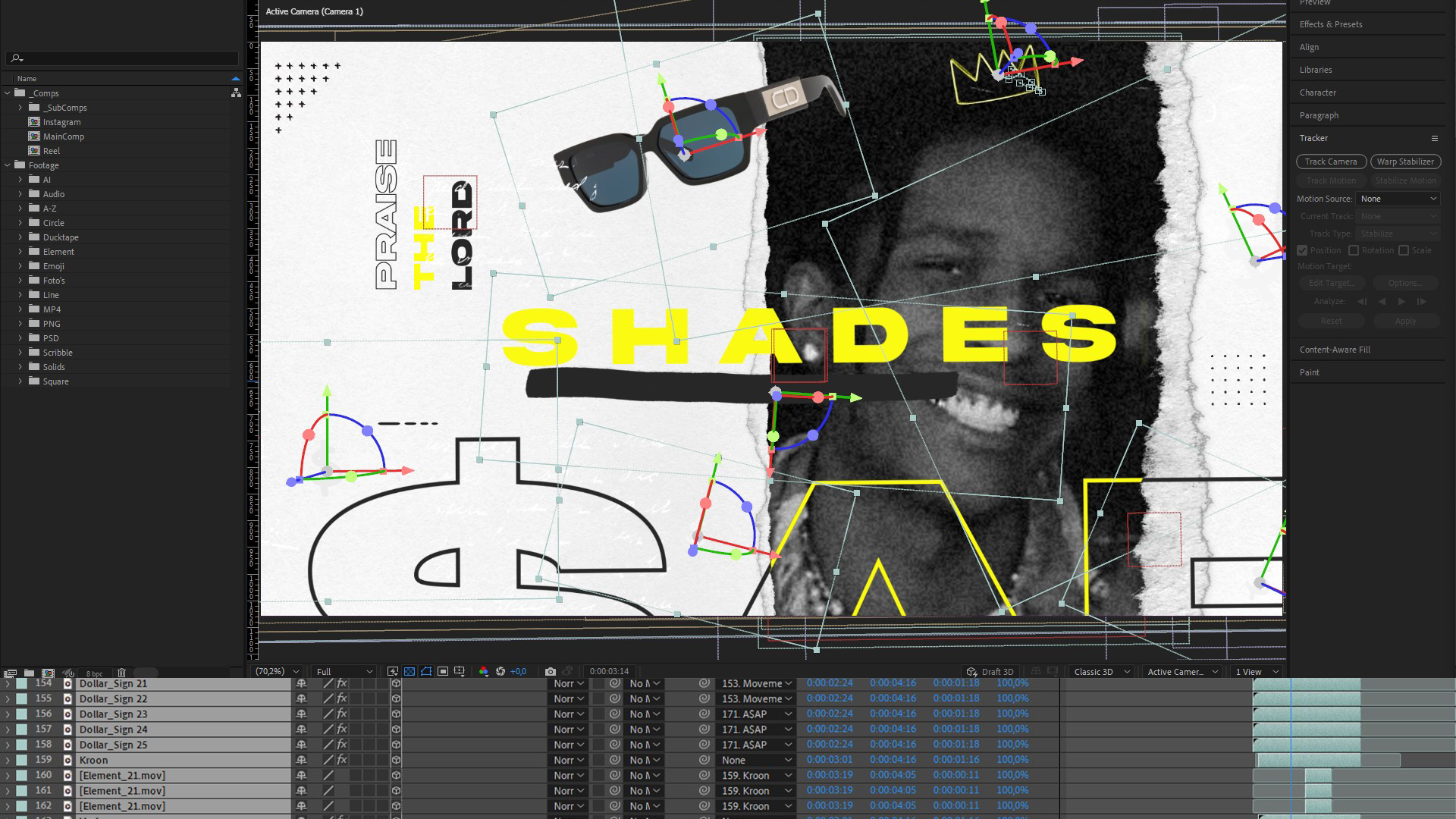The image size is (1456, 819).
Task: Click label color swatch of layer 154
Action: [21, 683]
